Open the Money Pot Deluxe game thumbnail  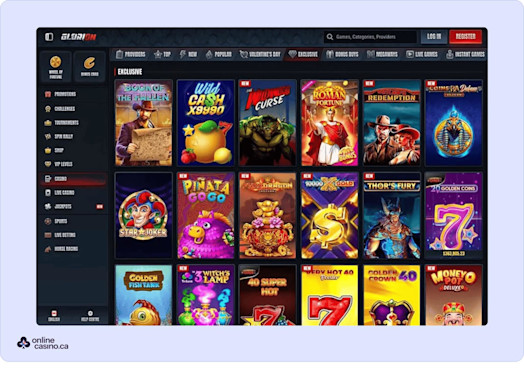click(453, 295)
